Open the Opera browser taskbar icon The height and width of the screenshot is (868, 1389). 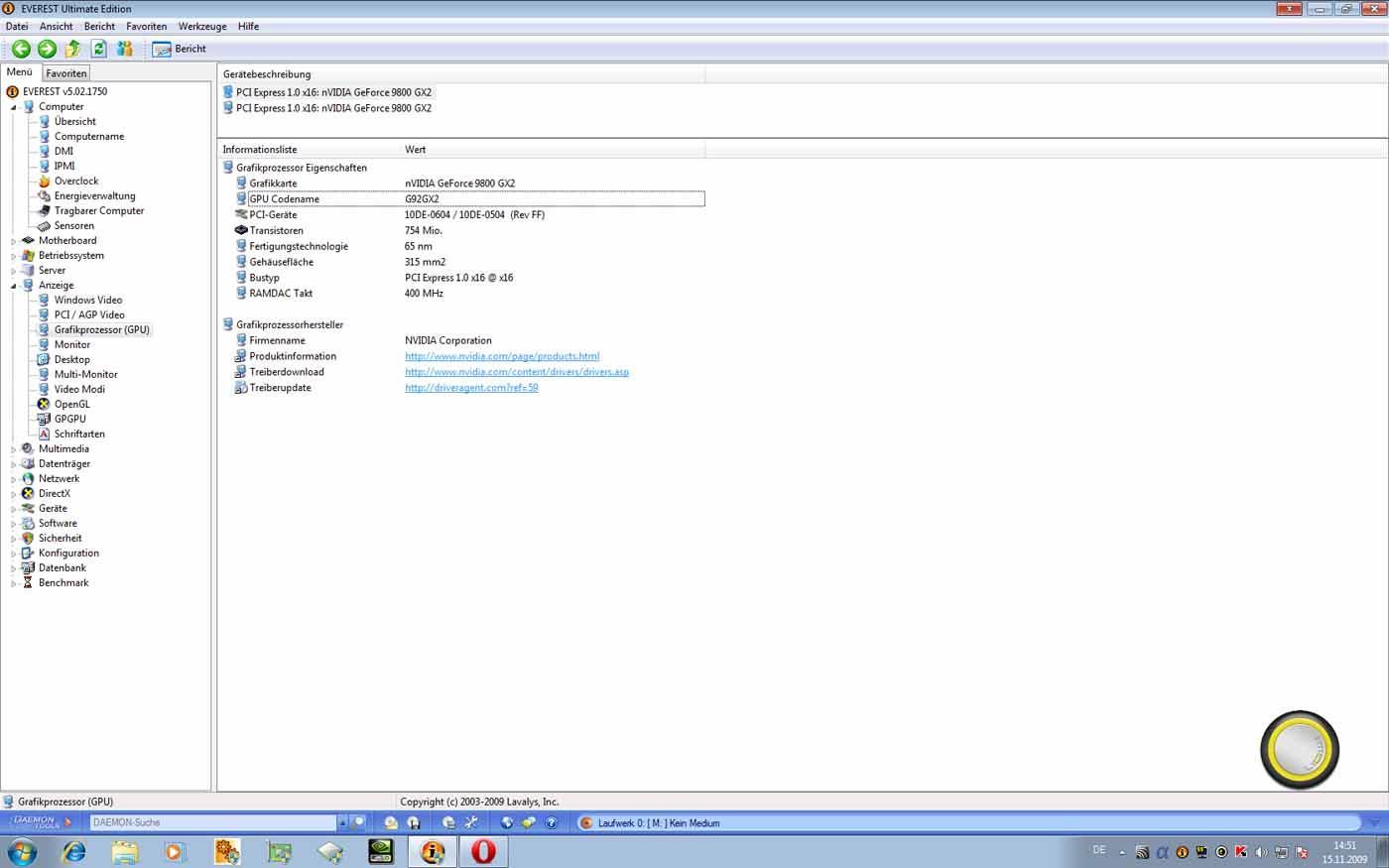pyautogui.click(x=483, y=851)
